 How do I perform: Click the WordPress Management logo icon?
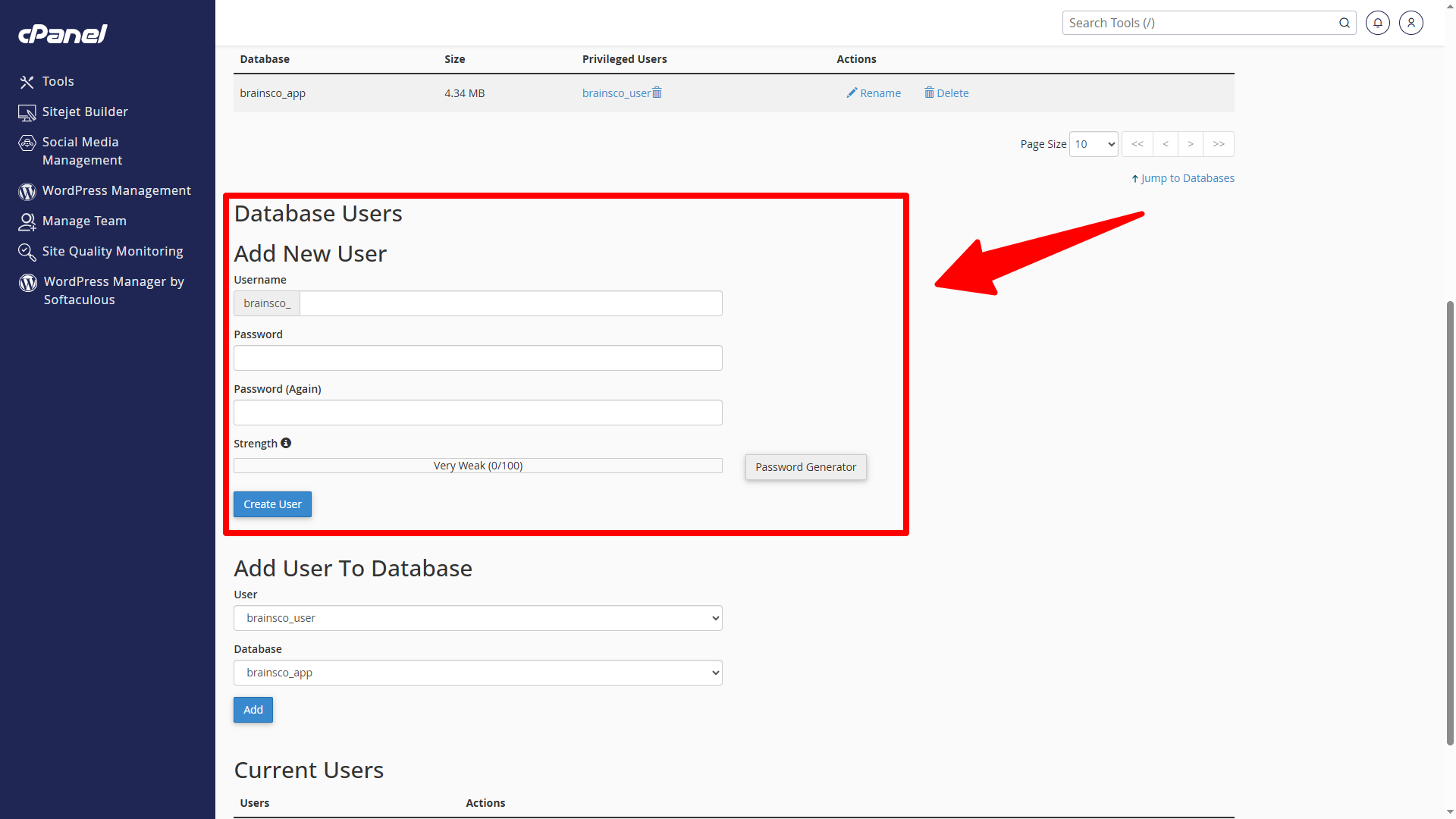[27, 192]
